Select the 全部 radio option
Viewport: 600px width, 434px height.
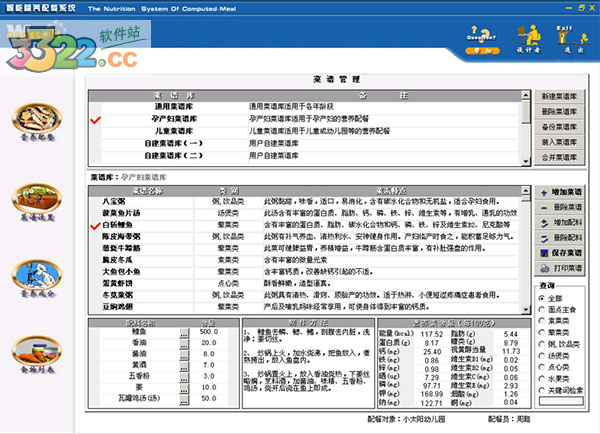click(x=543, y=299)
